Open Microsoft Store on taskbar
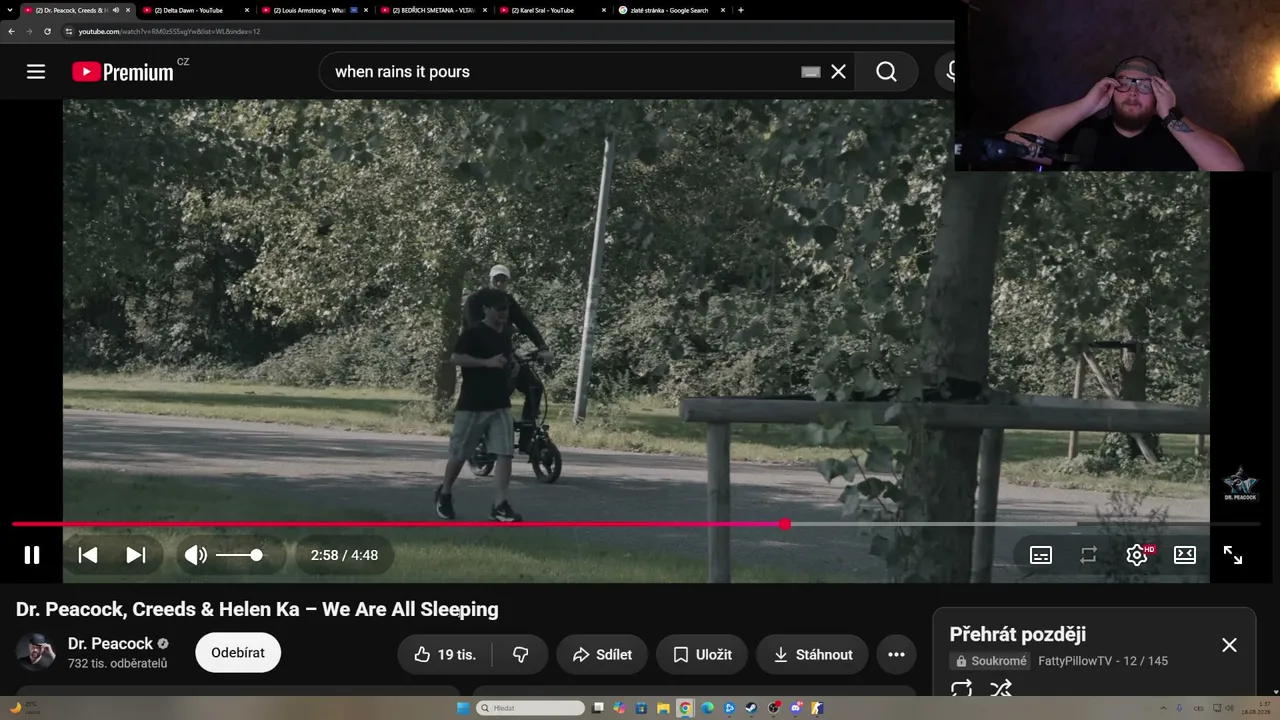 point(641,708)
